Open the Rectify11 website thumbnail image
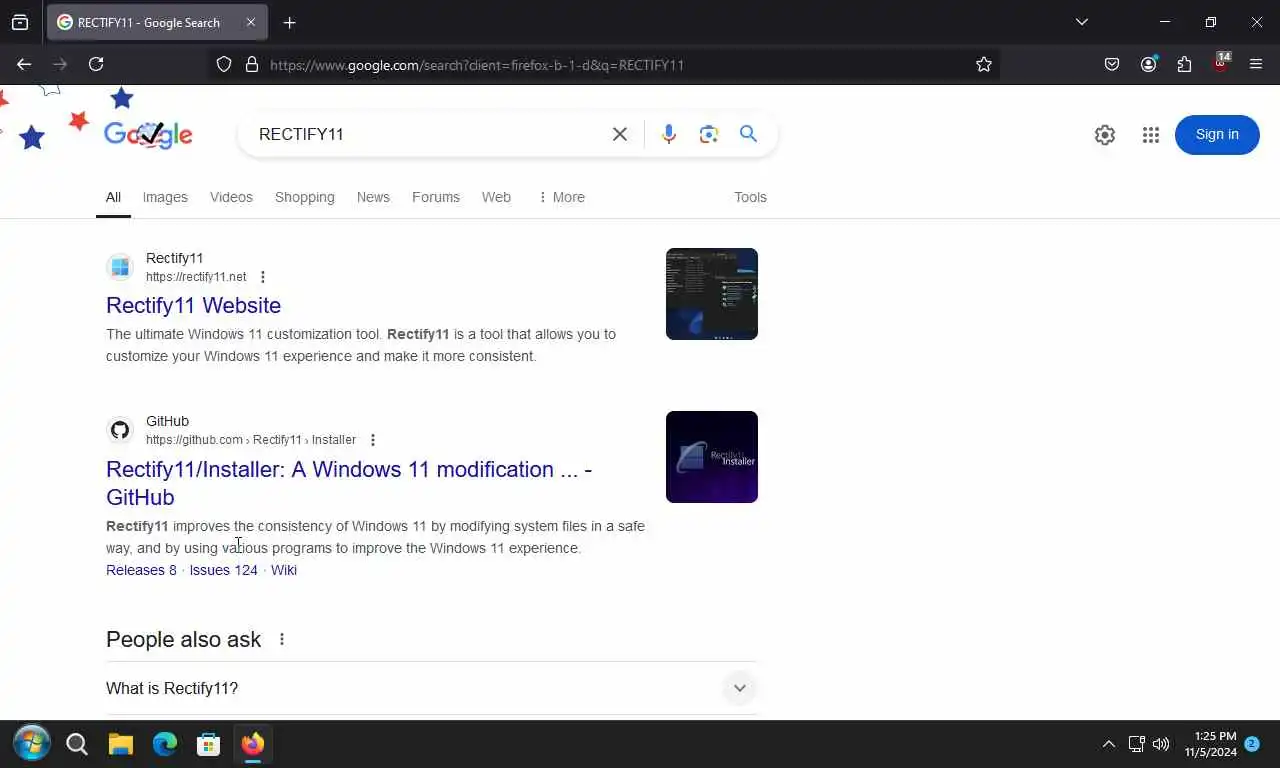This screenshot has height=768, width=1280. pos(712,294)
